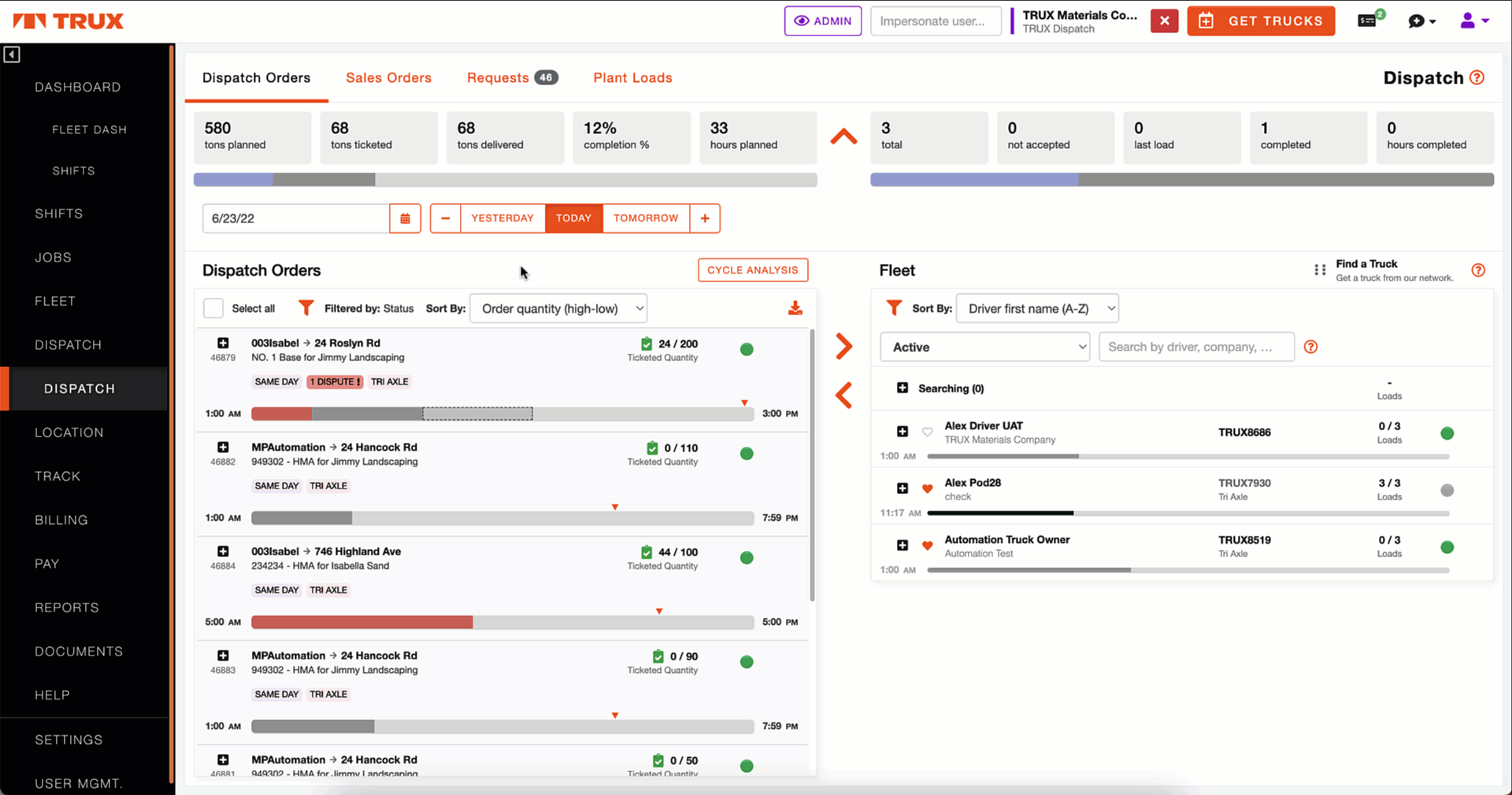The width and height of the screenshot is (1512, 795).
Task: Click ticket icon for 44 / 100 order
Action: coord(647,552)
